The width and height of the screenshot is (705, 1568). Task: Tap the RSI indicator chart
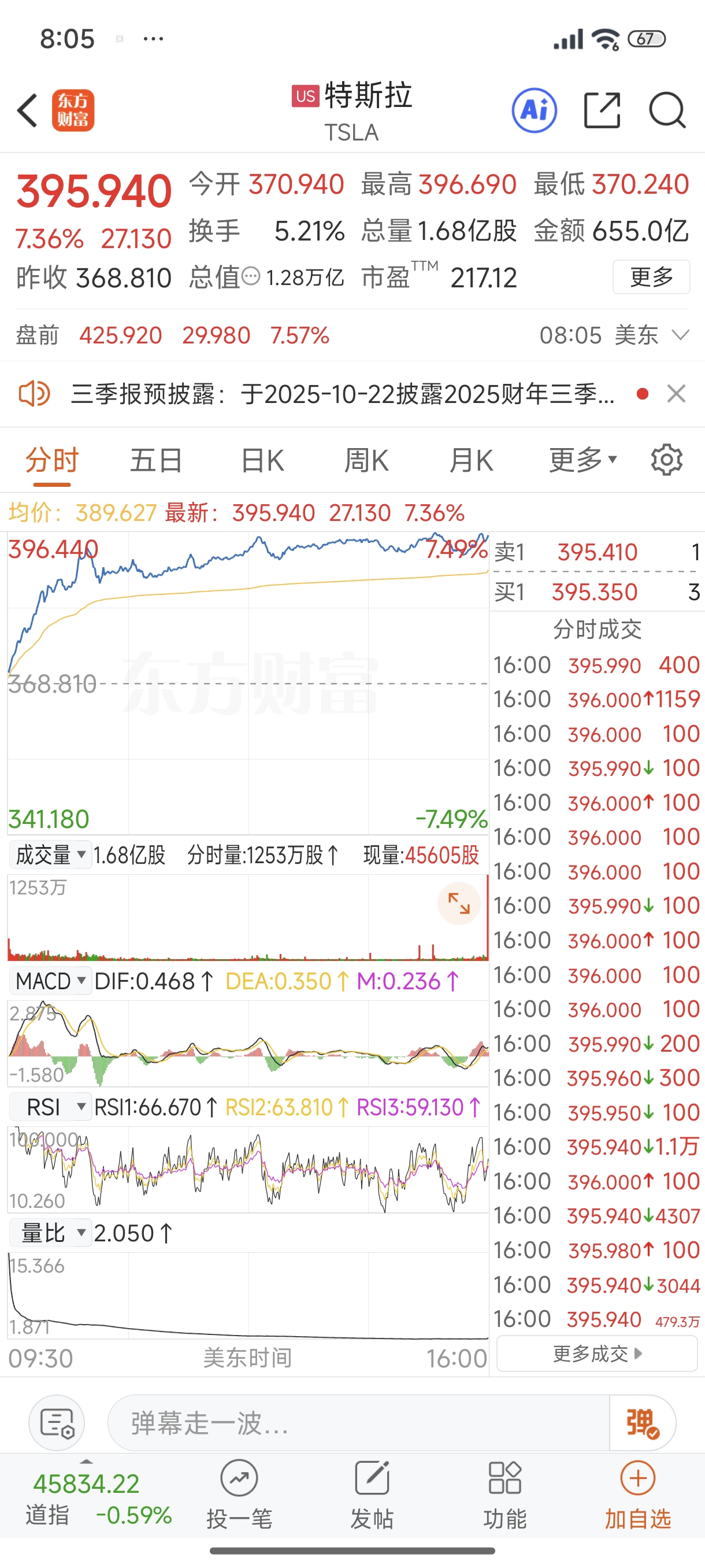point(247,1168)
